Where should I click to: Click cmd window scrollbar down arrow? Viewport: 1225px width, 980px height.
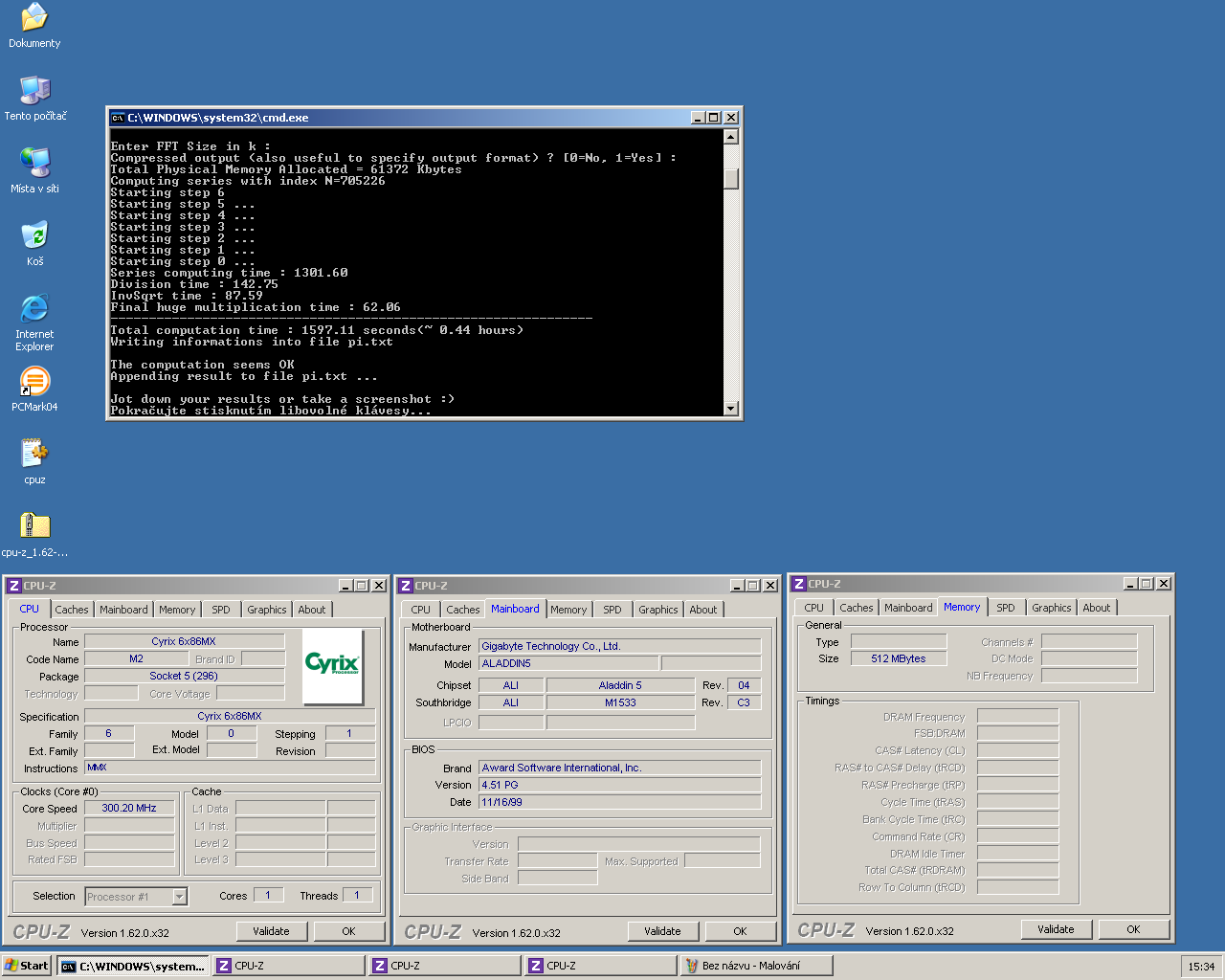click(x=731, y=409)
